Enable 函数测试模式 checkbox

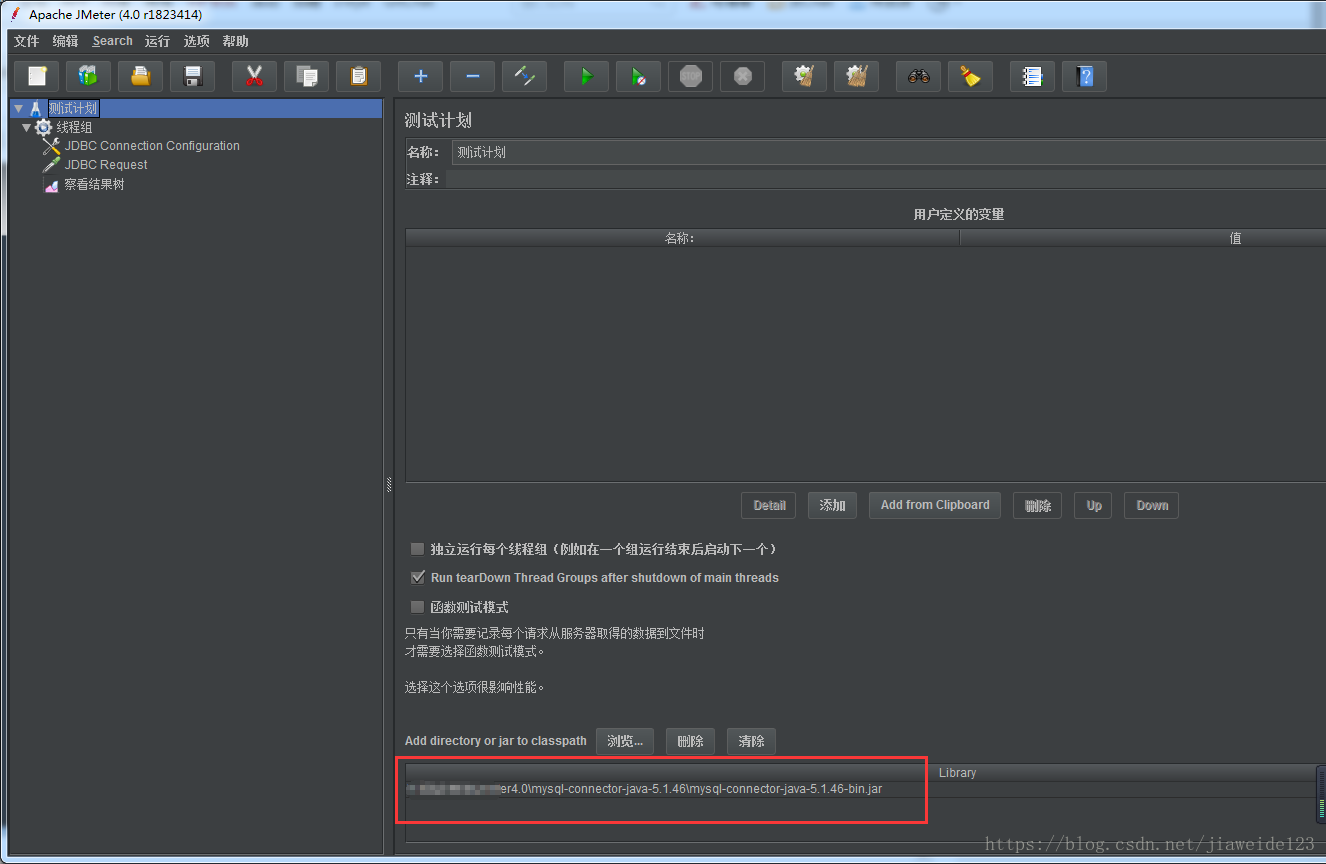(418, 607)
